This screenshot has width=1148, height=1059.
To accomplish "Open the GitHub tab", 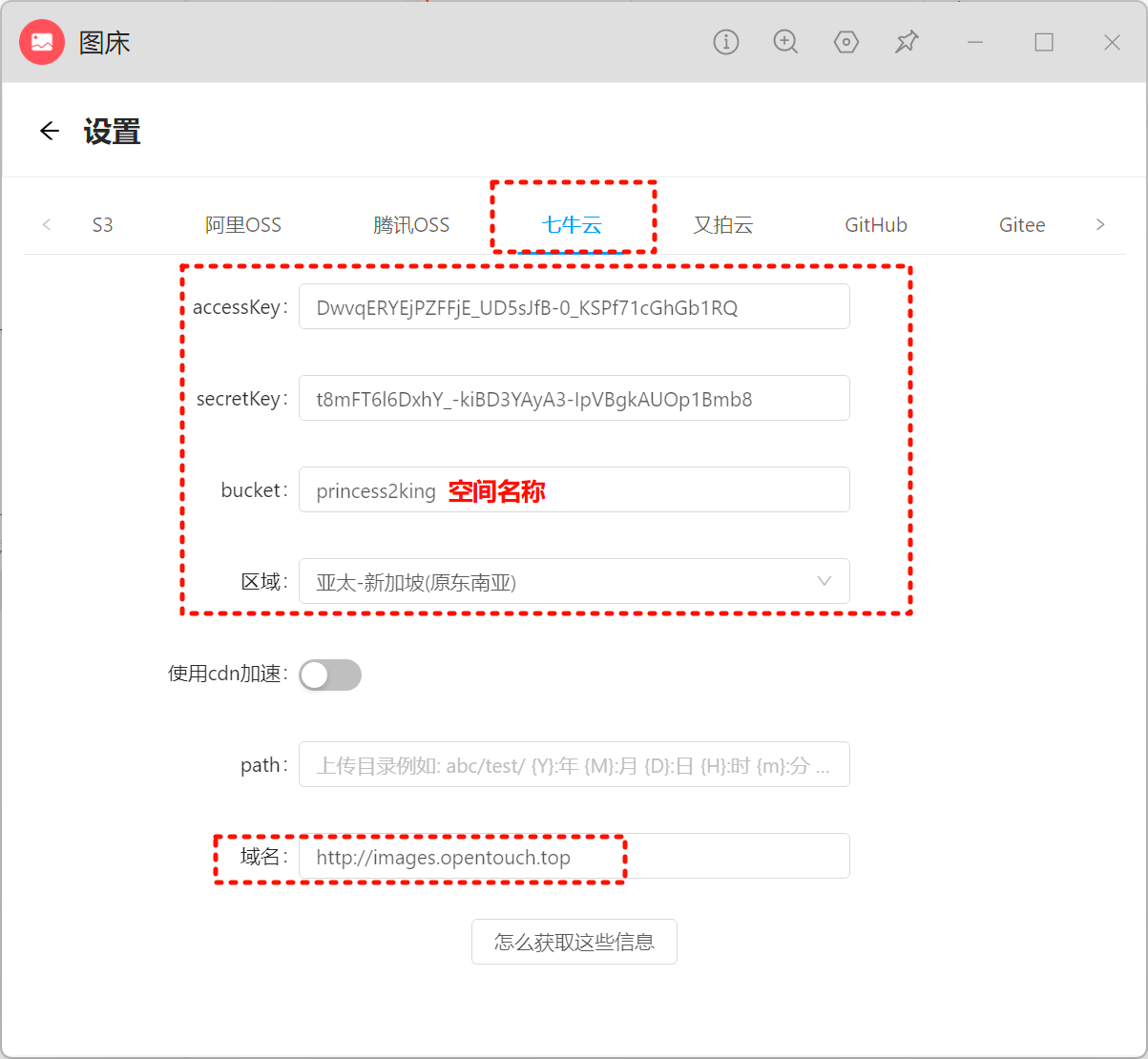I will point(876,225).
